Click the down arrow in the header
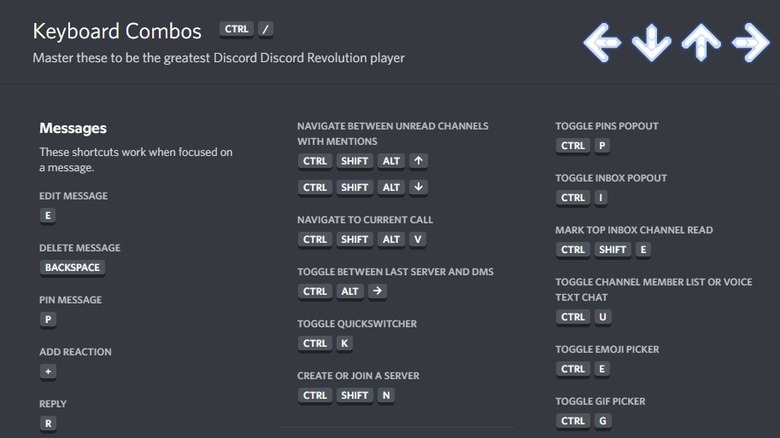 (652, 42)
